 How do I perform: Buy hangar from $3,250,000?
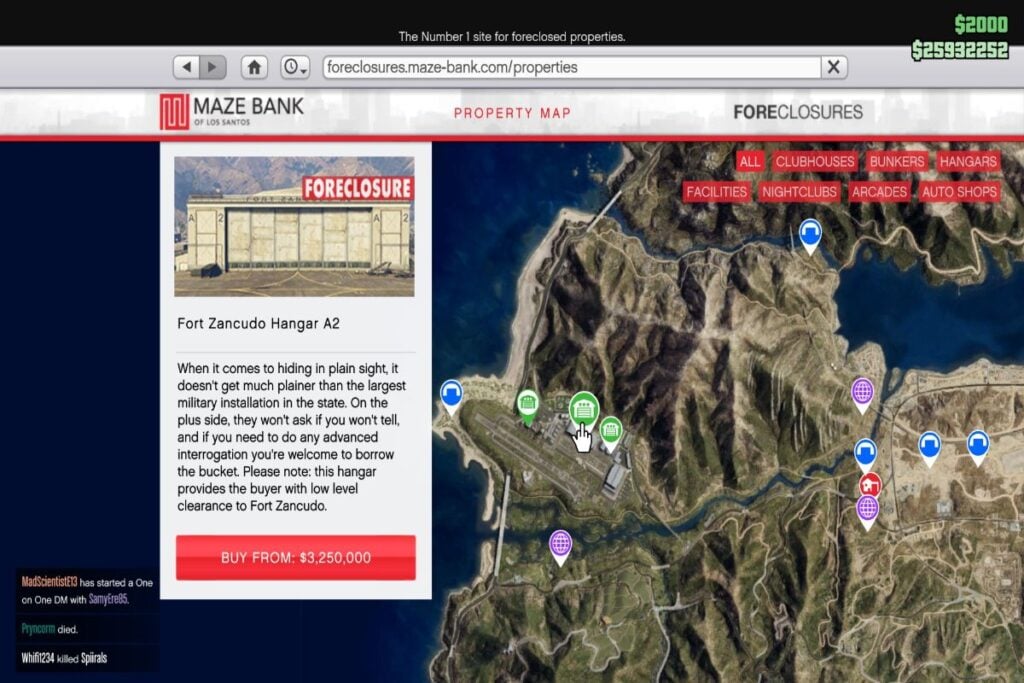[x=296, y=557]
